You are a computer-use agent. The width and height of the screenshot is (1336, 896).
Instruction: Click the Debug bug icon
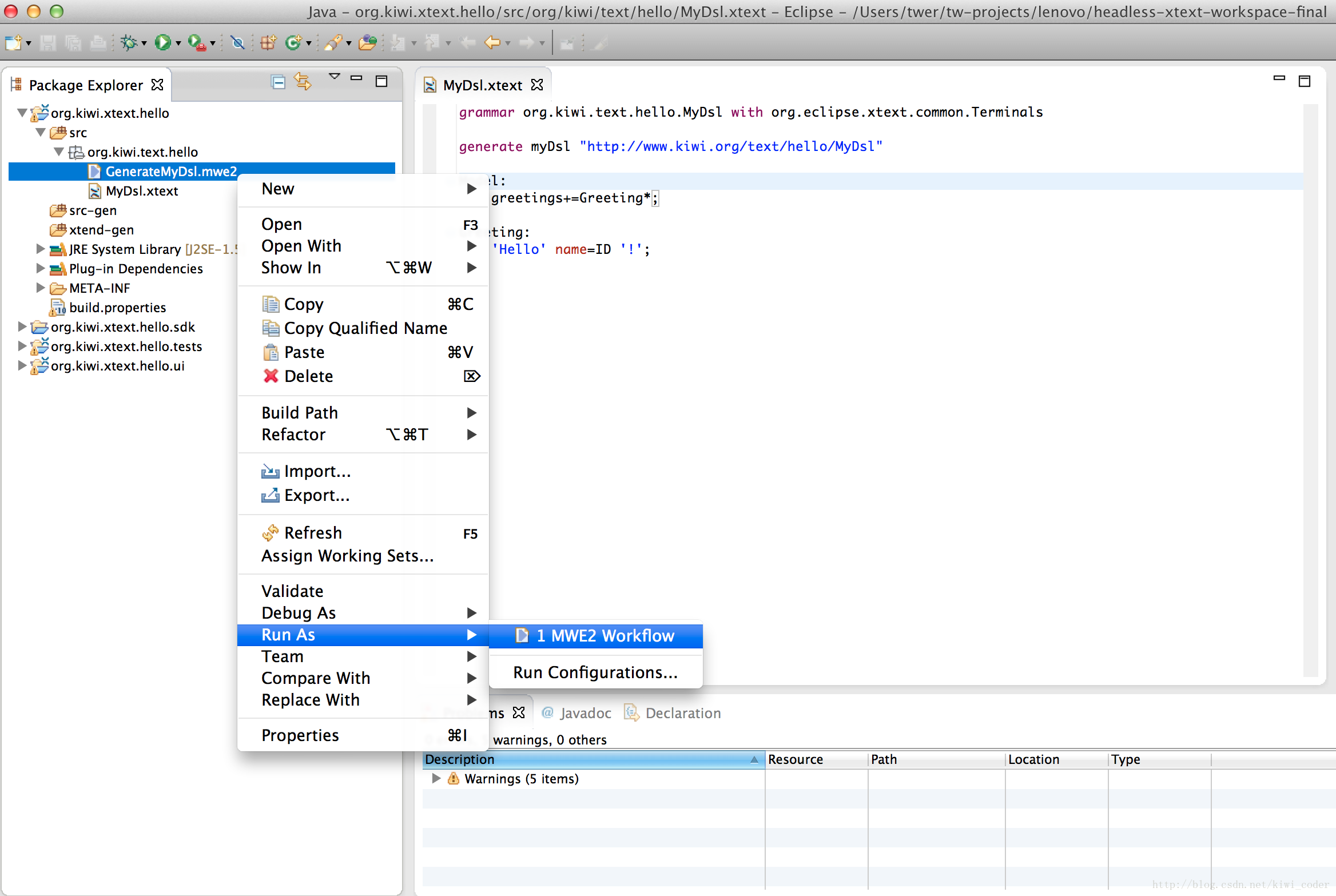(129, 43)
